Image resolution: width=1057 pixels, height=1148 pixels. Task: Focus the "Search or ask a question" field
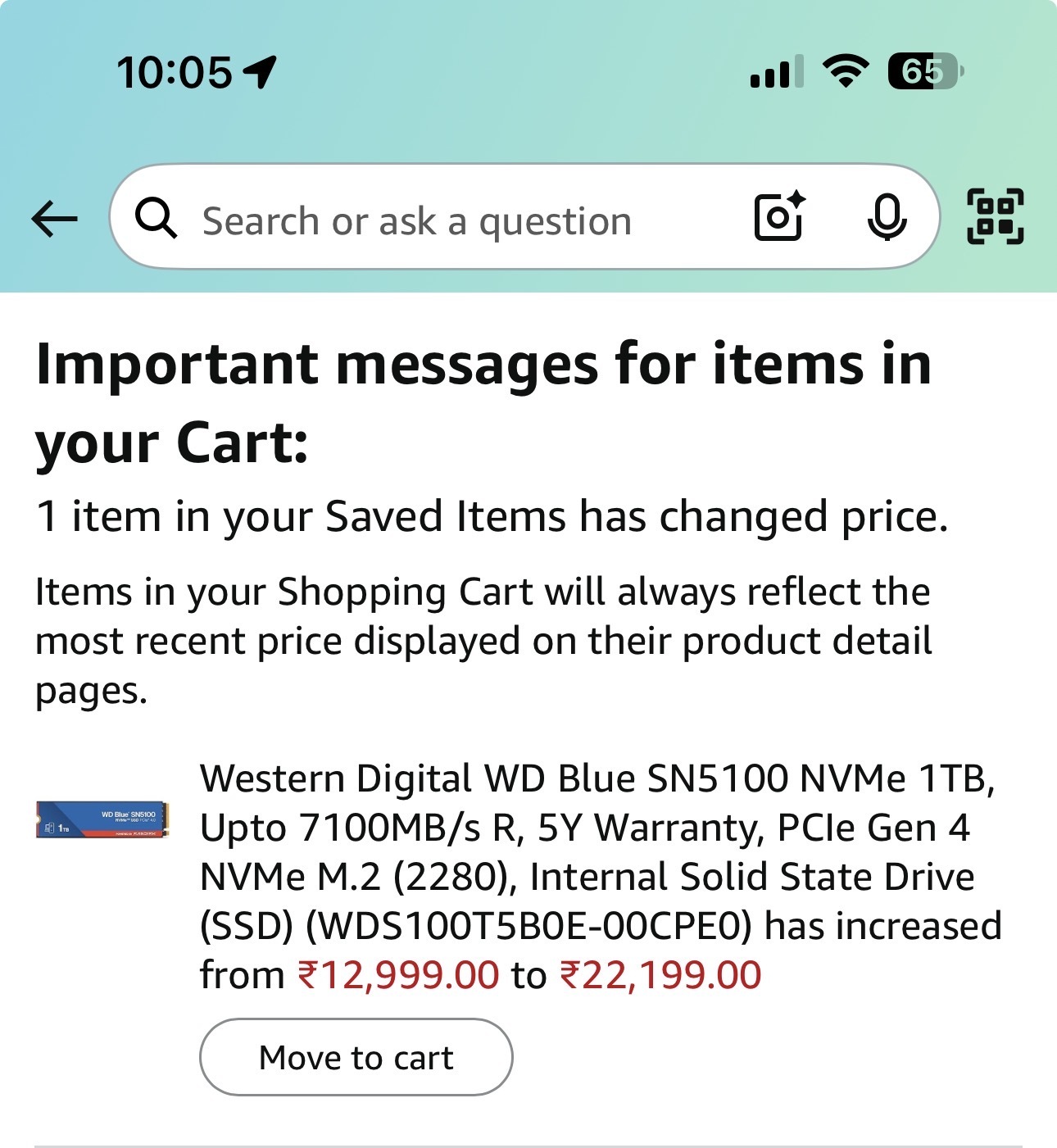click(418, 221)
